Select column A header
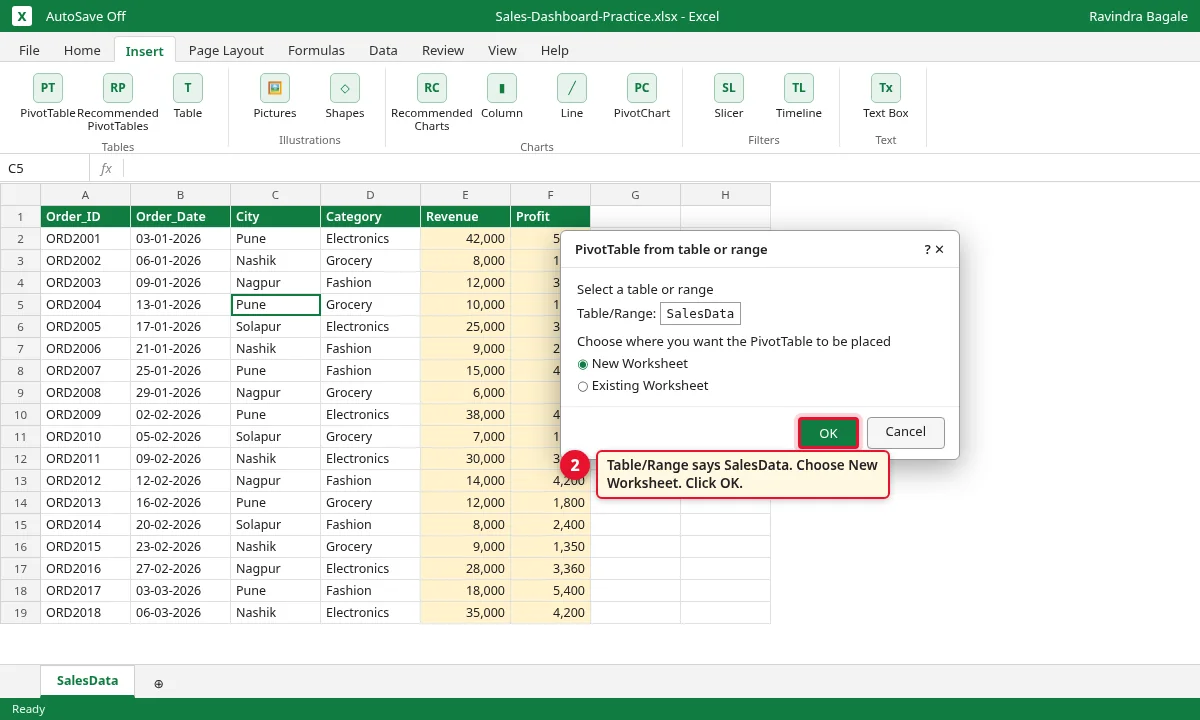Viewport: 1200px width, 720px height. coord(85,194)
